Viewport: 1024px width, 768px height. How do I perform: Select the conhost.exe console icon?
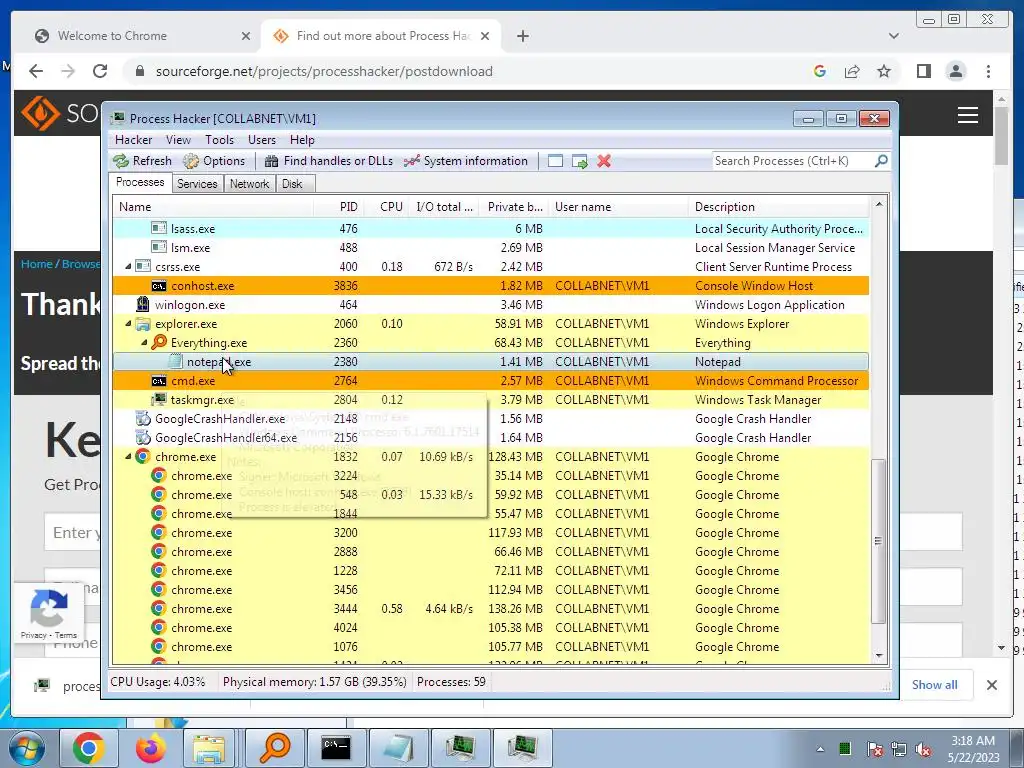159,286
